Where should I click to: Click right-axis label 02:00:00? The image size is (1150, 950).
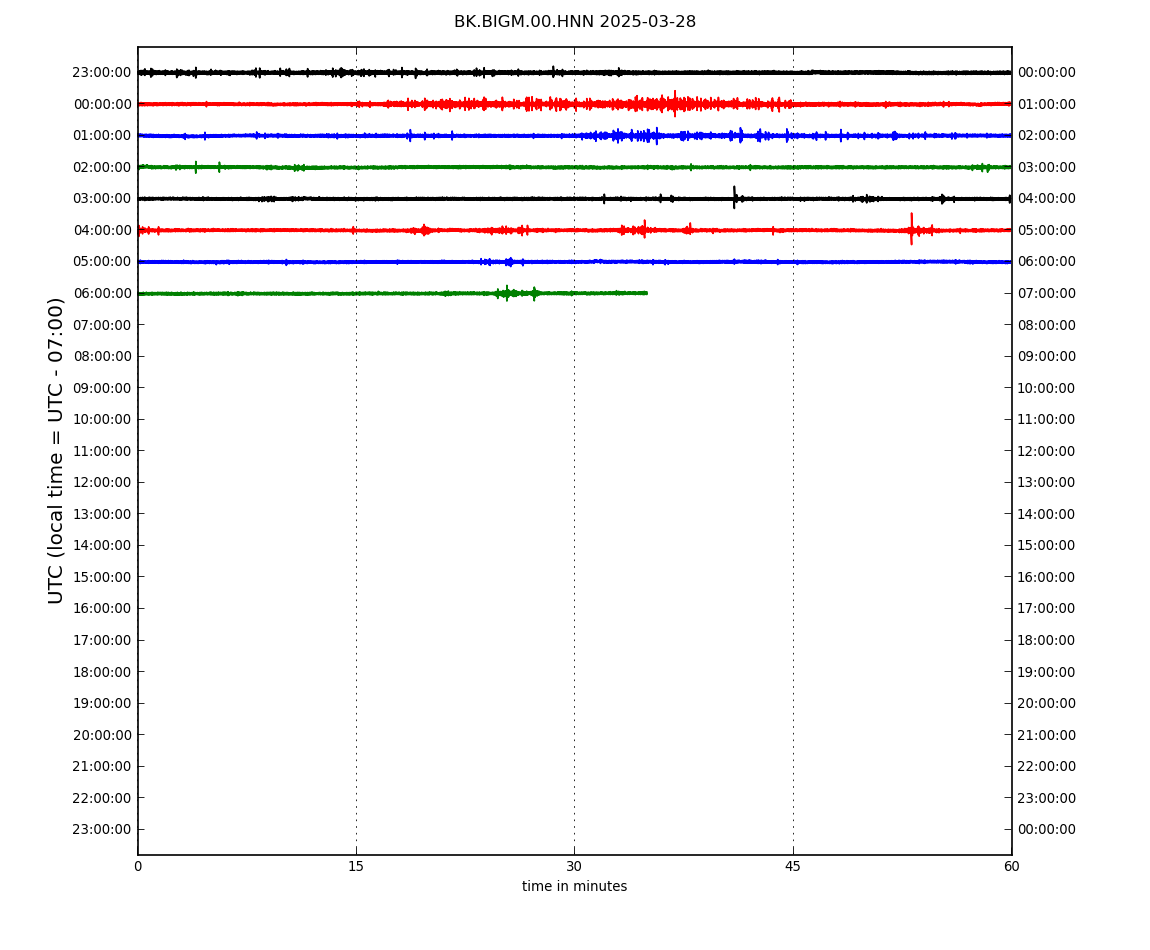click(1047, 136)
